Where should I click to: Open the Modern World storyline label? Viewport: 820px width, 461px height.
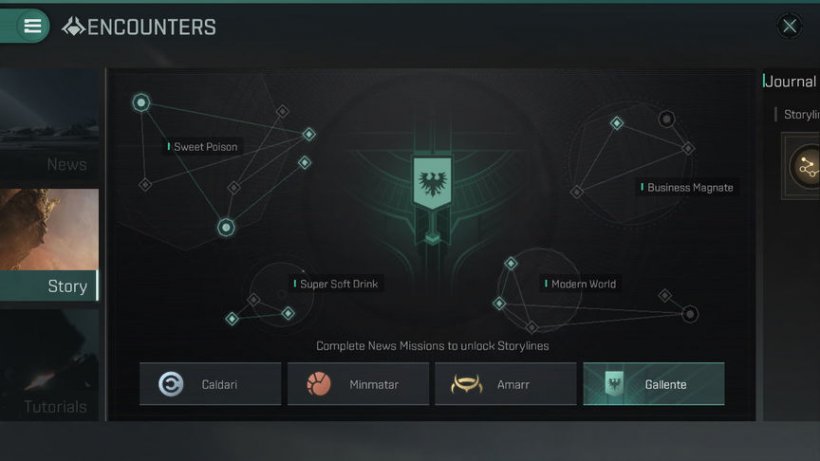[x=581, y=284]
